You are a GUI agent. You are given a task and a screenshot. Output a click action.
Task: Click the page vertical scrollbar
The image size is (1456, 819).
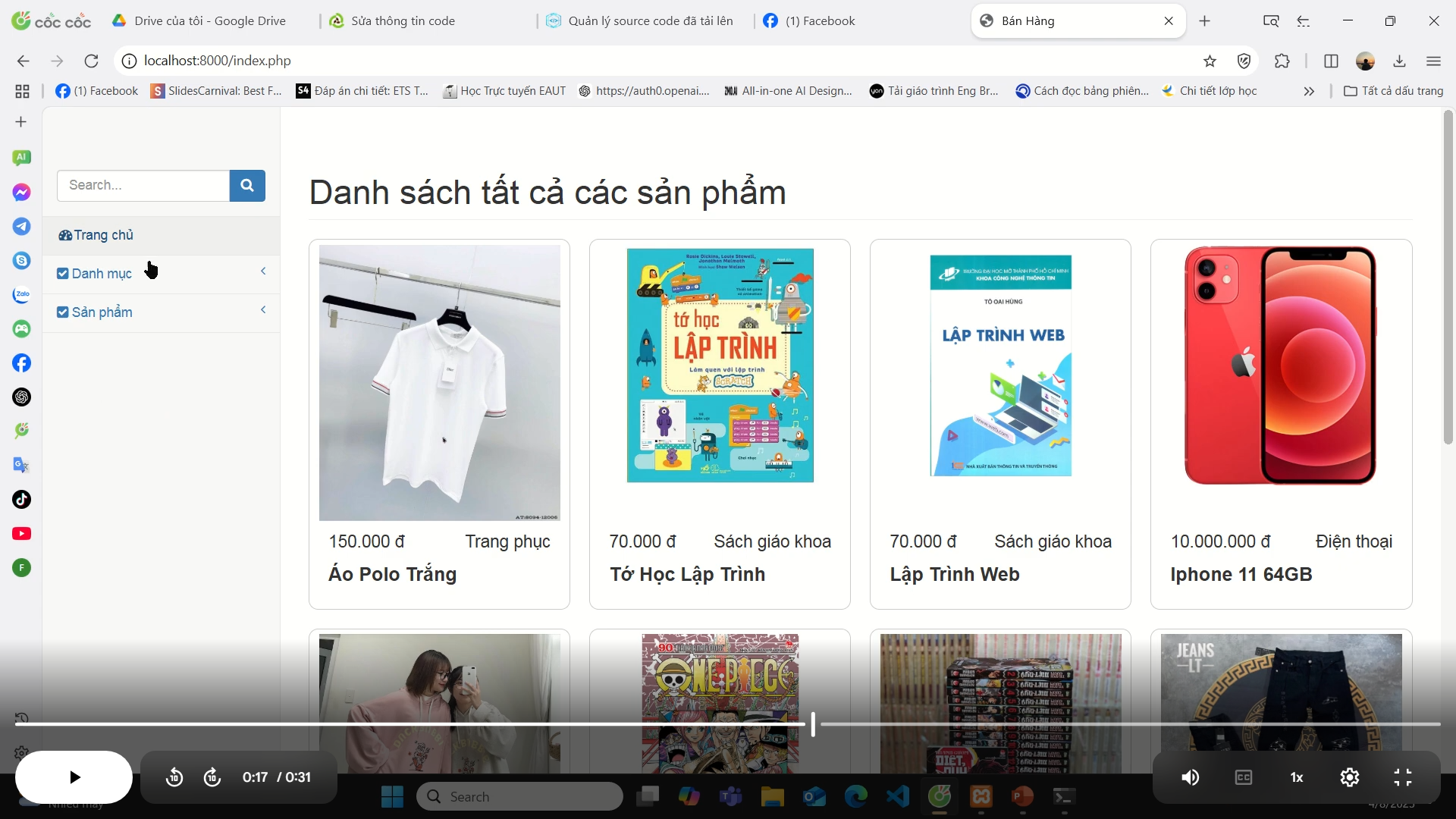1448,277
